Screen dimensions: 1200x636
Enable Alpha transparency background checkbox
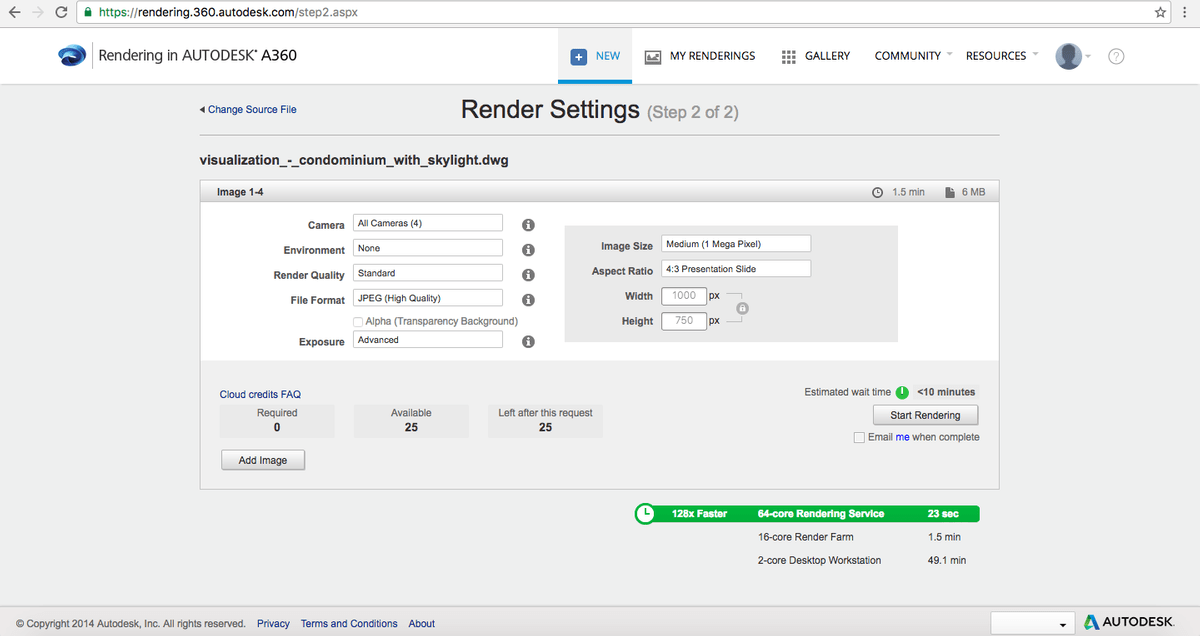coord(358,321)
